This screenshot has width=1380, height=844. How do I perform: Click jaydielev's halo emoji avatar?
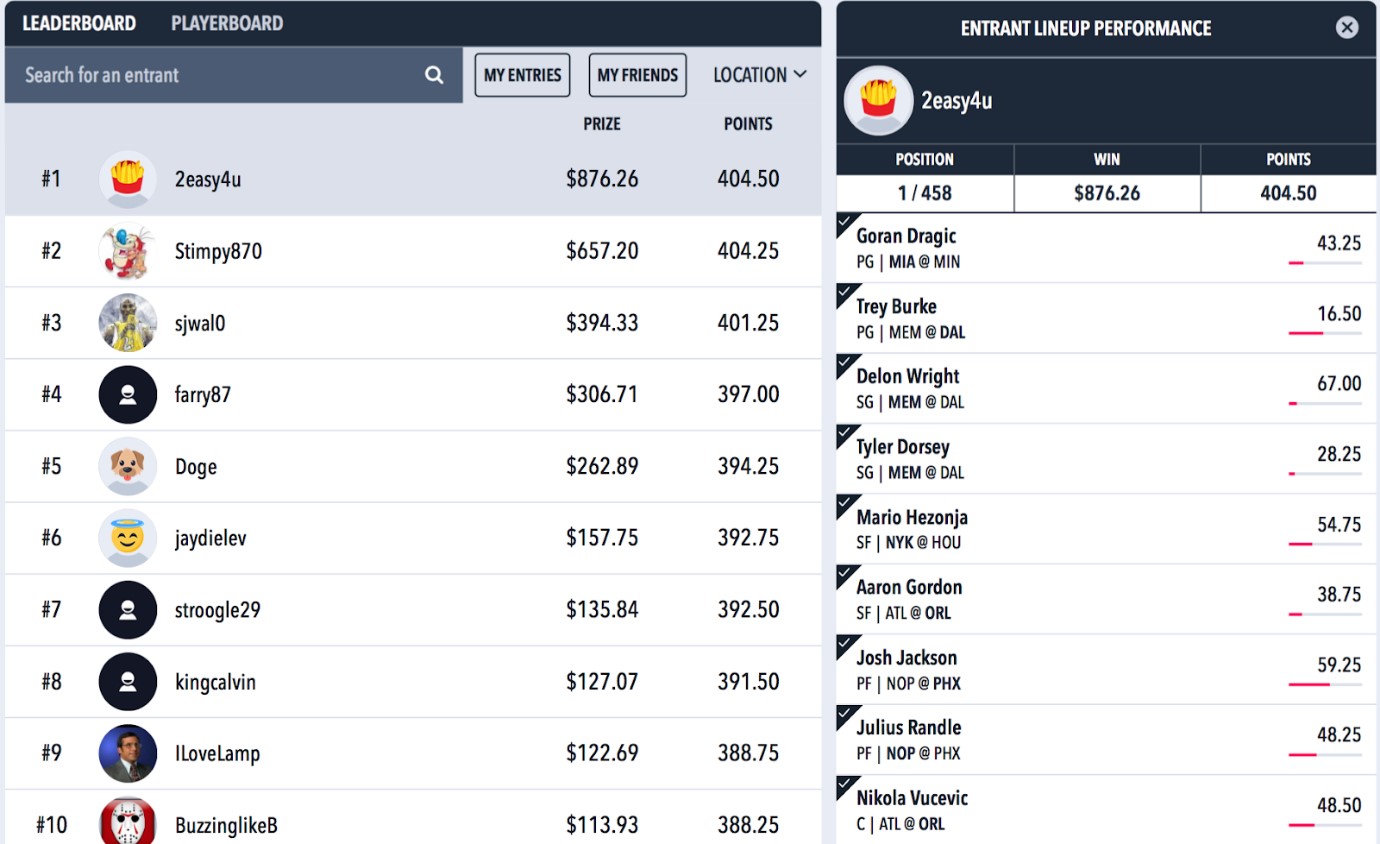tap(127, 538)
